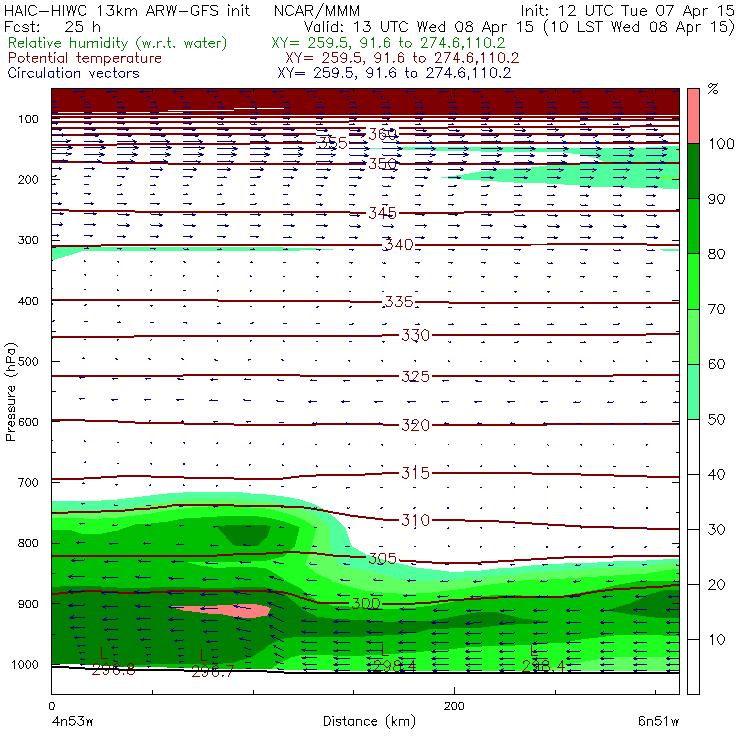Viewport: 740px width, 740px height.
Task: Click the 330 isentrope contour label
Action: pyautogui.click(x=416, y=335)
